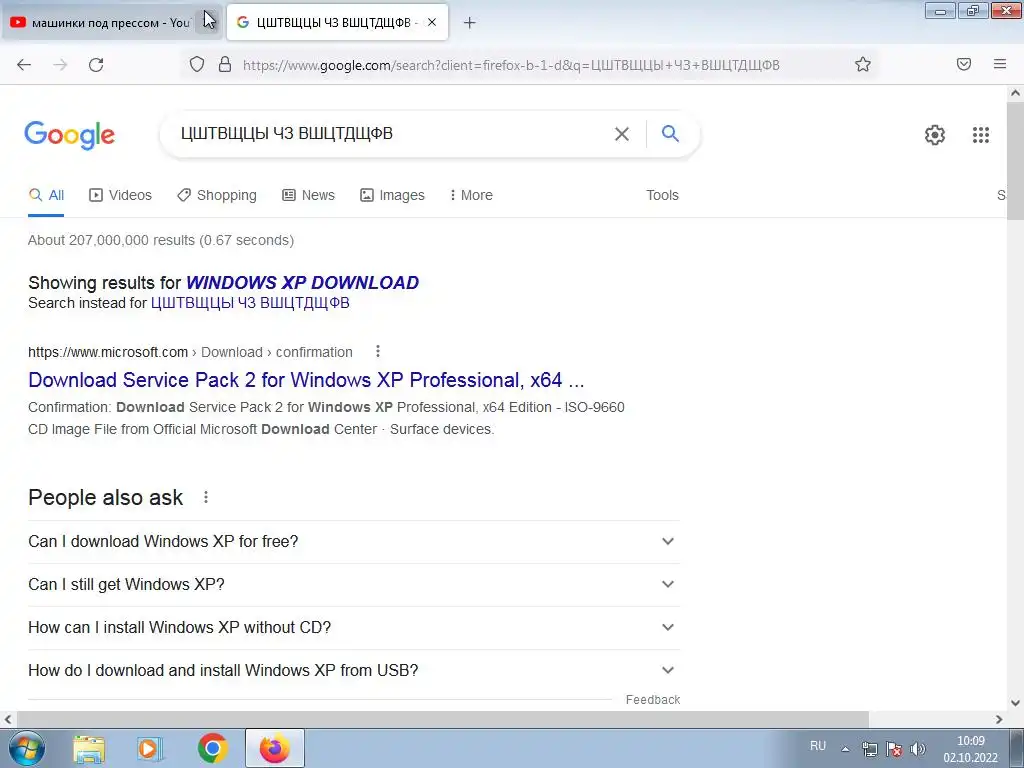Open a new tab with the plus button
Image resolution: width=1024 pixels, height=768 pixels.
pyautogui.click(x=470, y=23)
